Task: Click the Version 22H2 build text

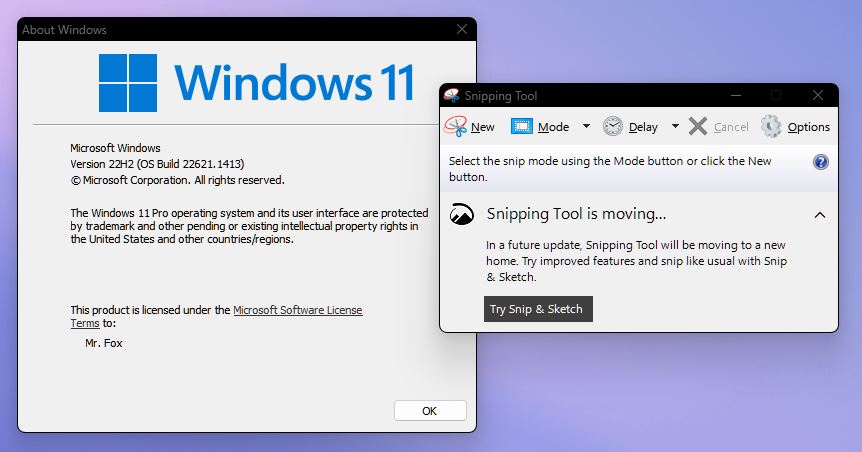Action: (157, 164)
